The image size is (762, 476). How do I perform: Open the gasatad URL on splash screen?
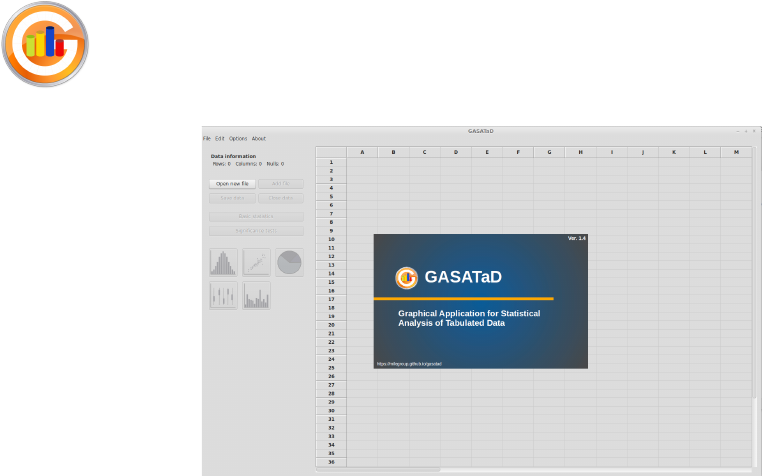point(409,364)
